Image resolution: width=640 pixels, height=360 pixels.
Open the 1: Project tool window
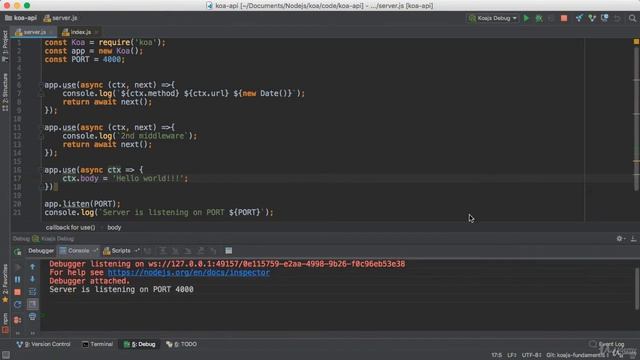5,46
